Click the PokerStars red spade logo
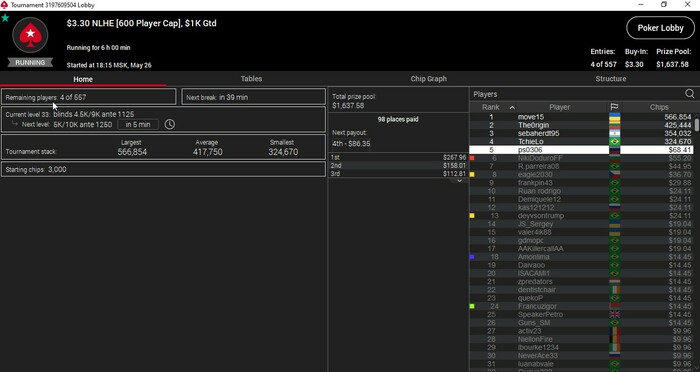 coord(30,35)
